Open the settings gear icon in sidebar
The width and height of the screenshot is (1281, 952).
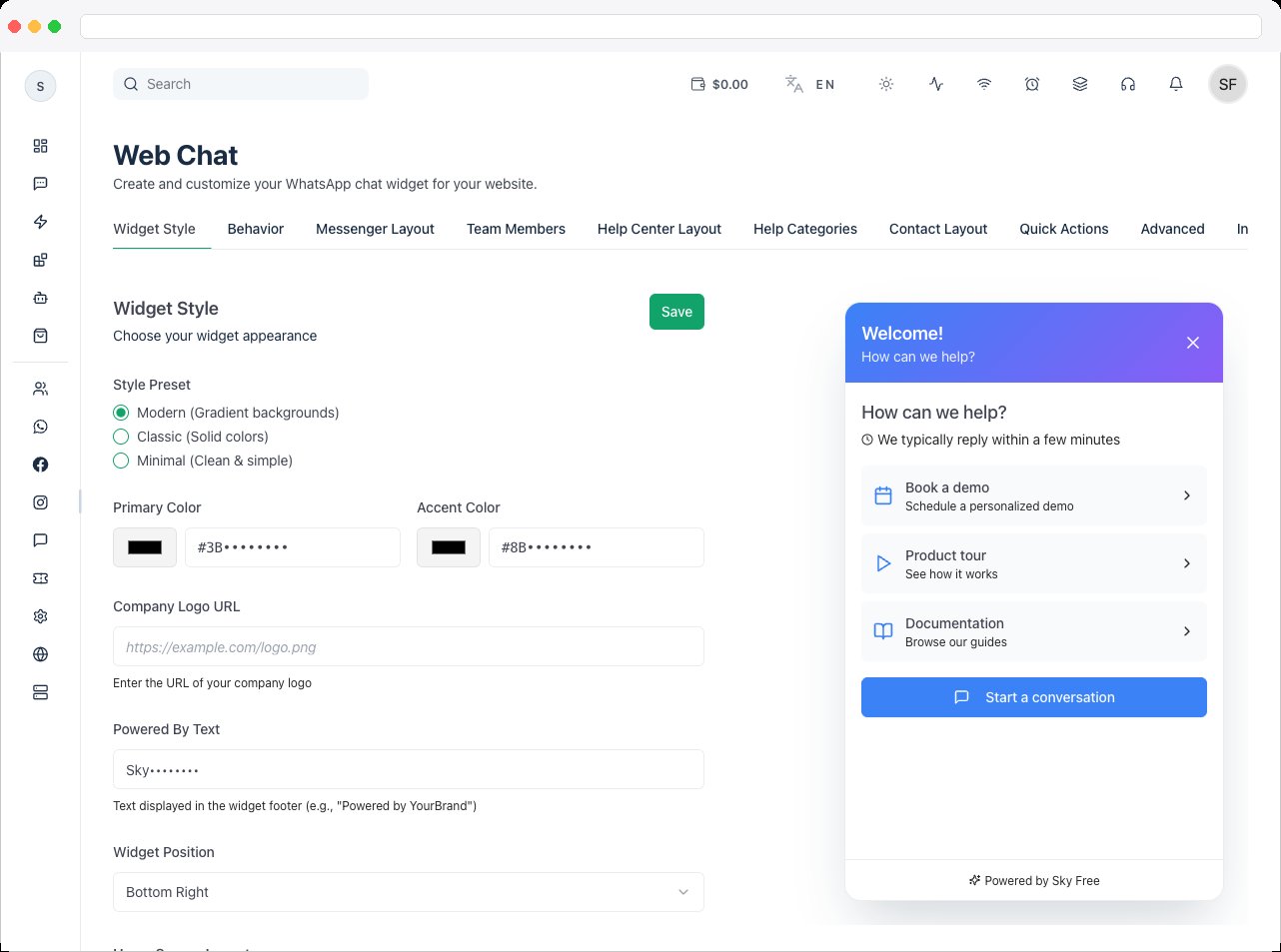[x=40, y=616]
